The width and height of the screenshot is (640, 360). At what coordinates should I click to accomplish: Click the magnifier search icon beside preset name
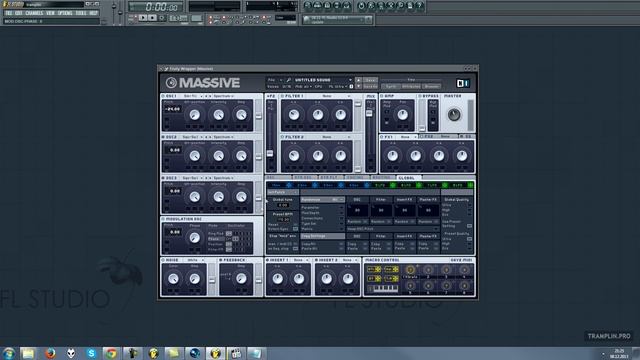point(288,80)
